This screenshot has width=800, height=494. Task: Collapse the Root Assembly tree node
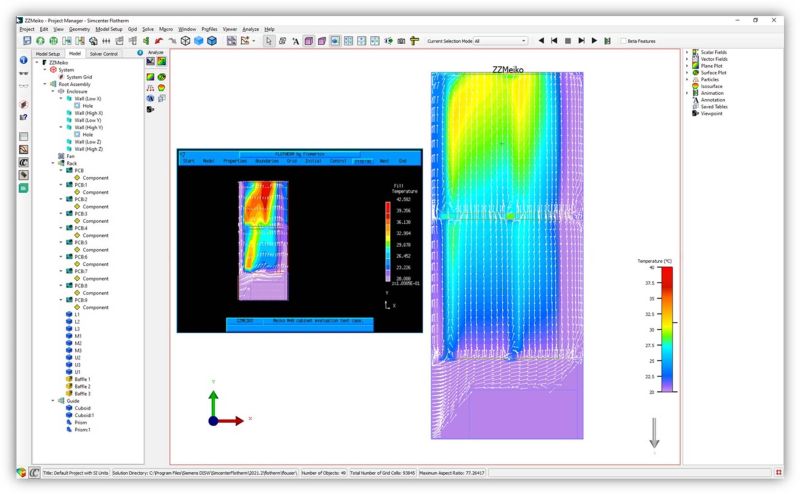click(45, 84)
